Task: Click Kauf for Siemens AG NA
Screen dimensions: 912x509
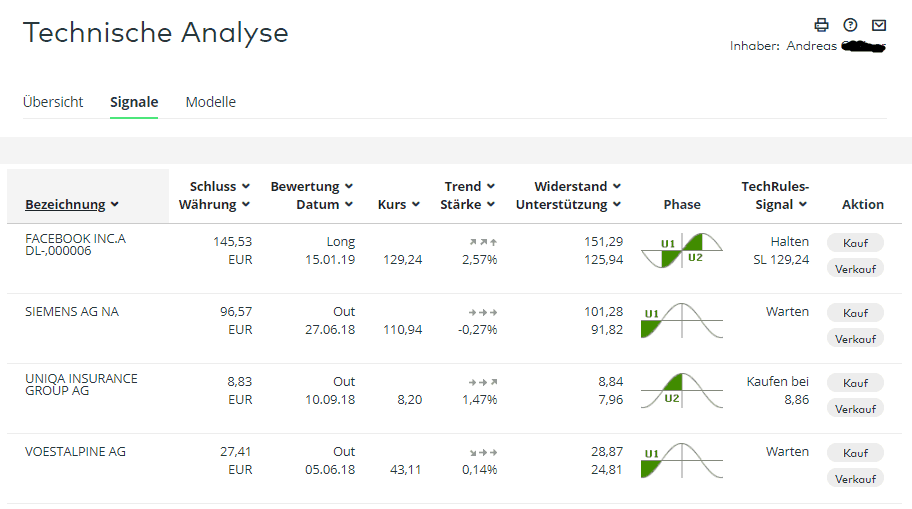Action: point(855,312)
